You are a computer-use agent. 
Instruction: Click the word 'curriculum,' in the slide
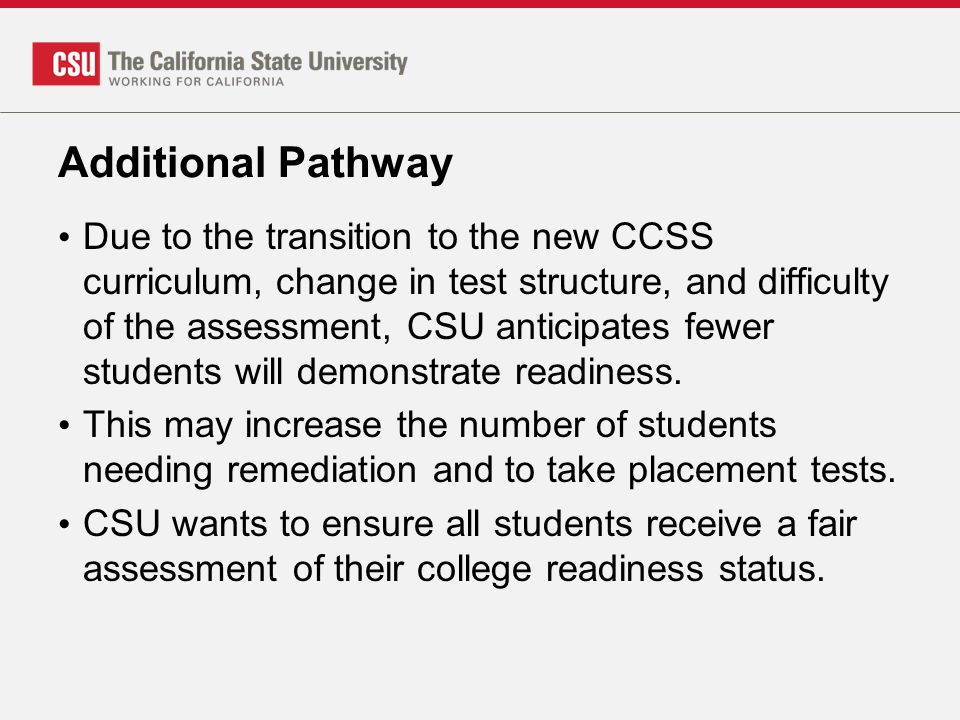pyautogui.click(x=173, y=282)
